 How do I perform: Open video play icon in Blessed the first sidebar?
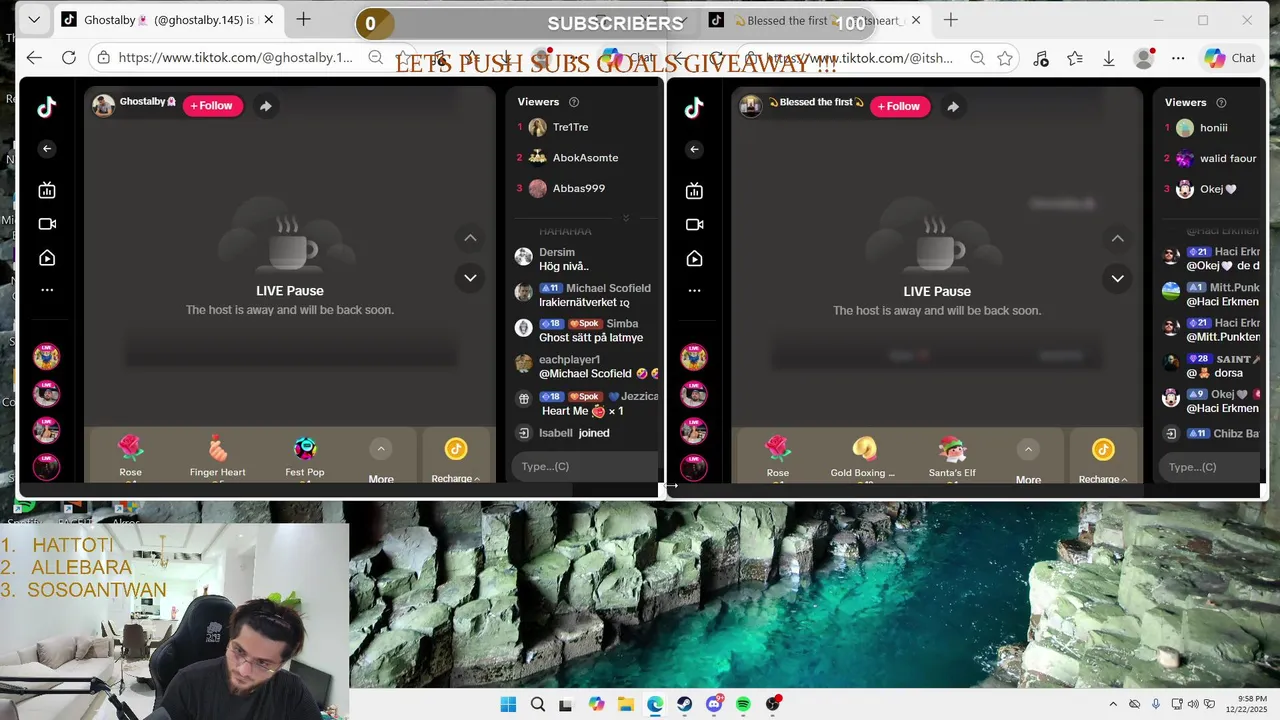pyautogui.click(x=694, y=259)
